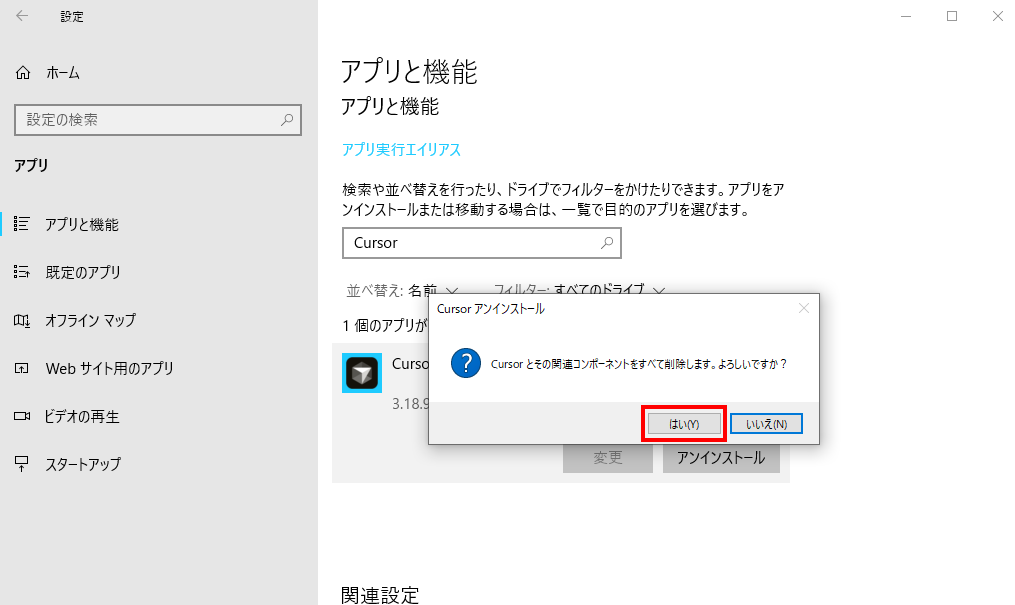
Task: Click the 既定のアプリ icon
Action: 21,272
